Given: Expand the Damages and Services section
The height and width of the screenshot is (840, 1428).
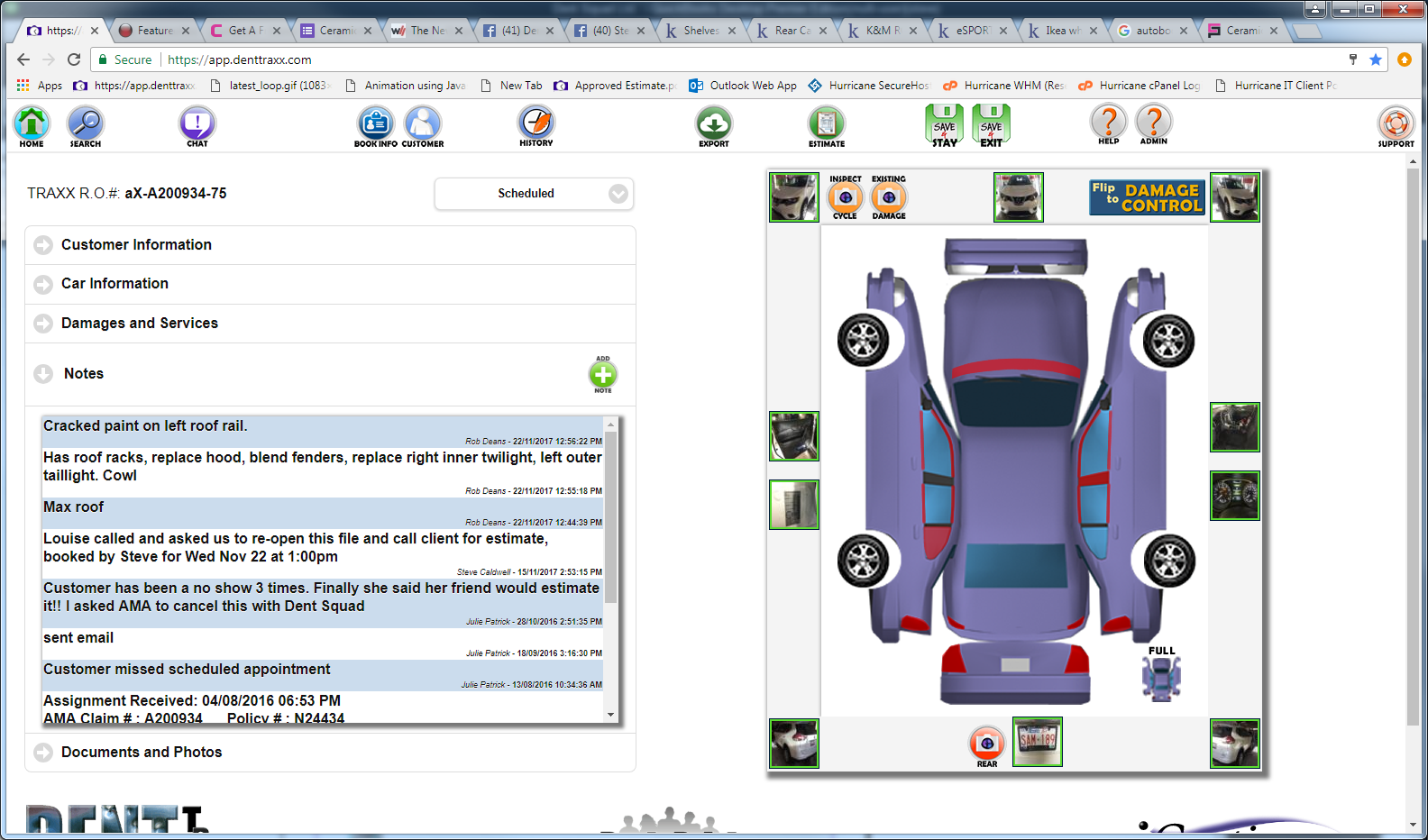Looking at the screenshot, I should [139, 324].
